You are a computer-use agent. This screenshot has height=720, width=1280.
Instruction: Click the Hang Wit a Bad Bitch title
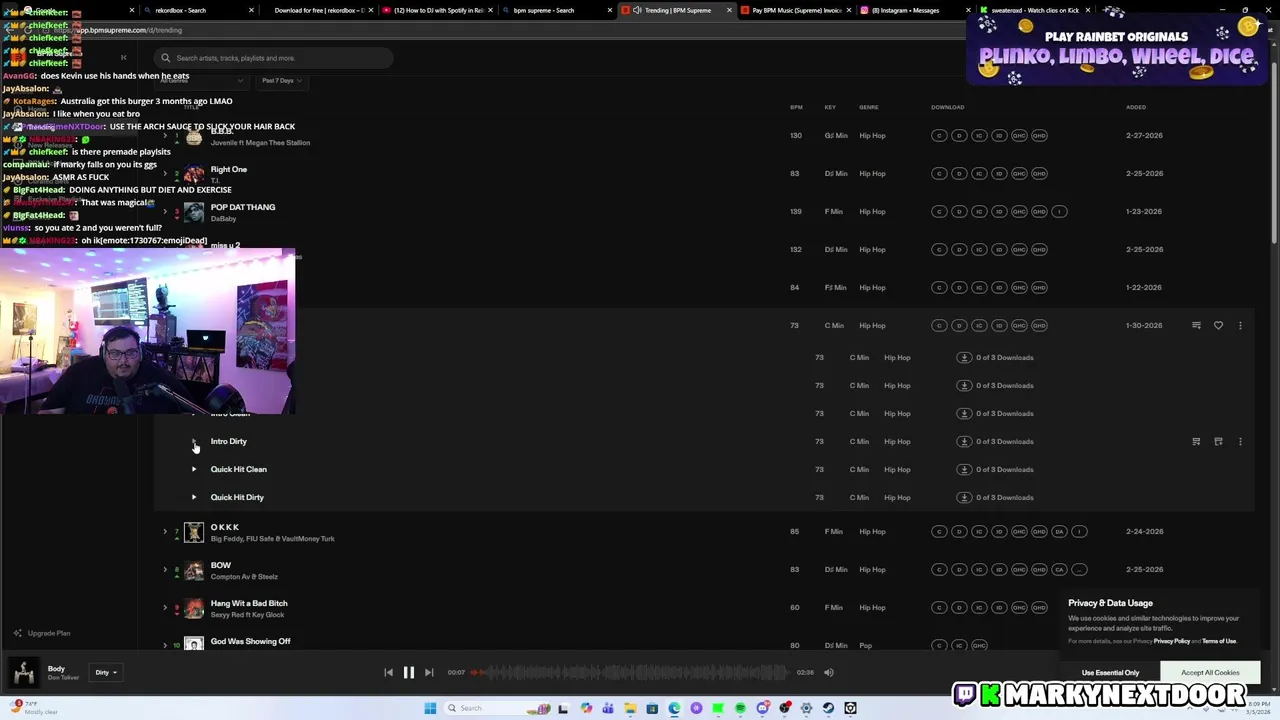pos(249,603)
